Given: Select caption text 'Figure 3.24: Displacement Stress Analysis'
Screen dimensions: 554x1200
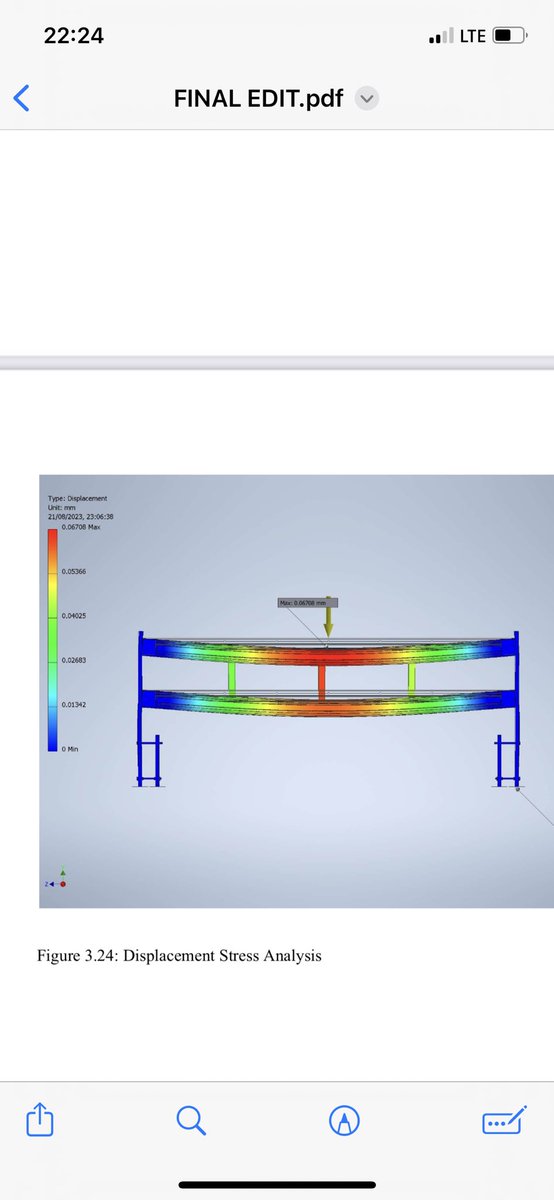Looking at the screenshot, I should pyautogui.click(x=179, y=956).
